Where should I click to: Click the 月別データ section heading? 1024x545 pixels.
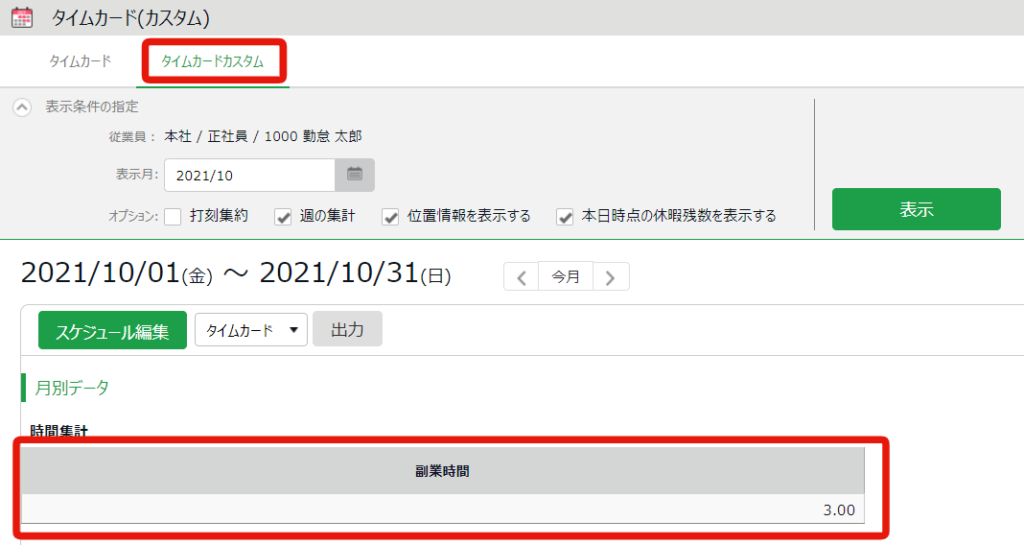pyautogui.click(x=72, y=388)
